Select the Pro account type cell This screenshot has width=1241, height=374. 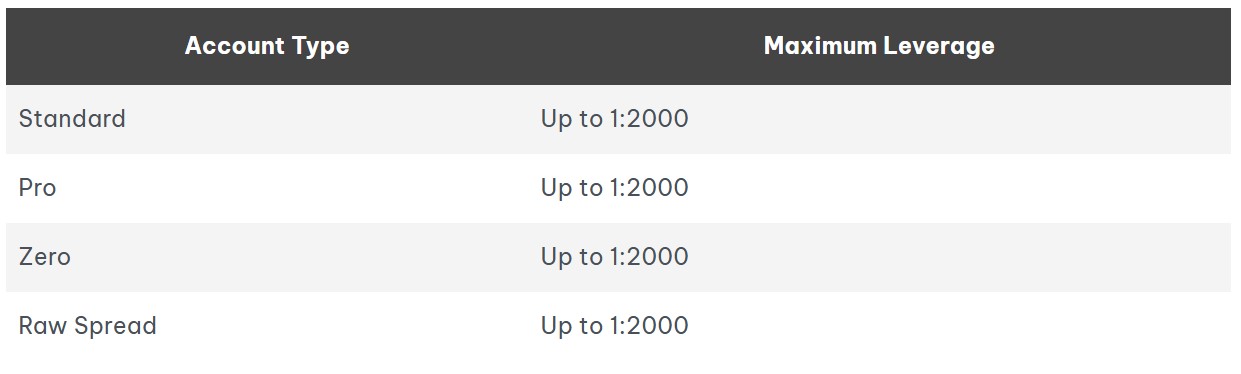click(267, 188)
